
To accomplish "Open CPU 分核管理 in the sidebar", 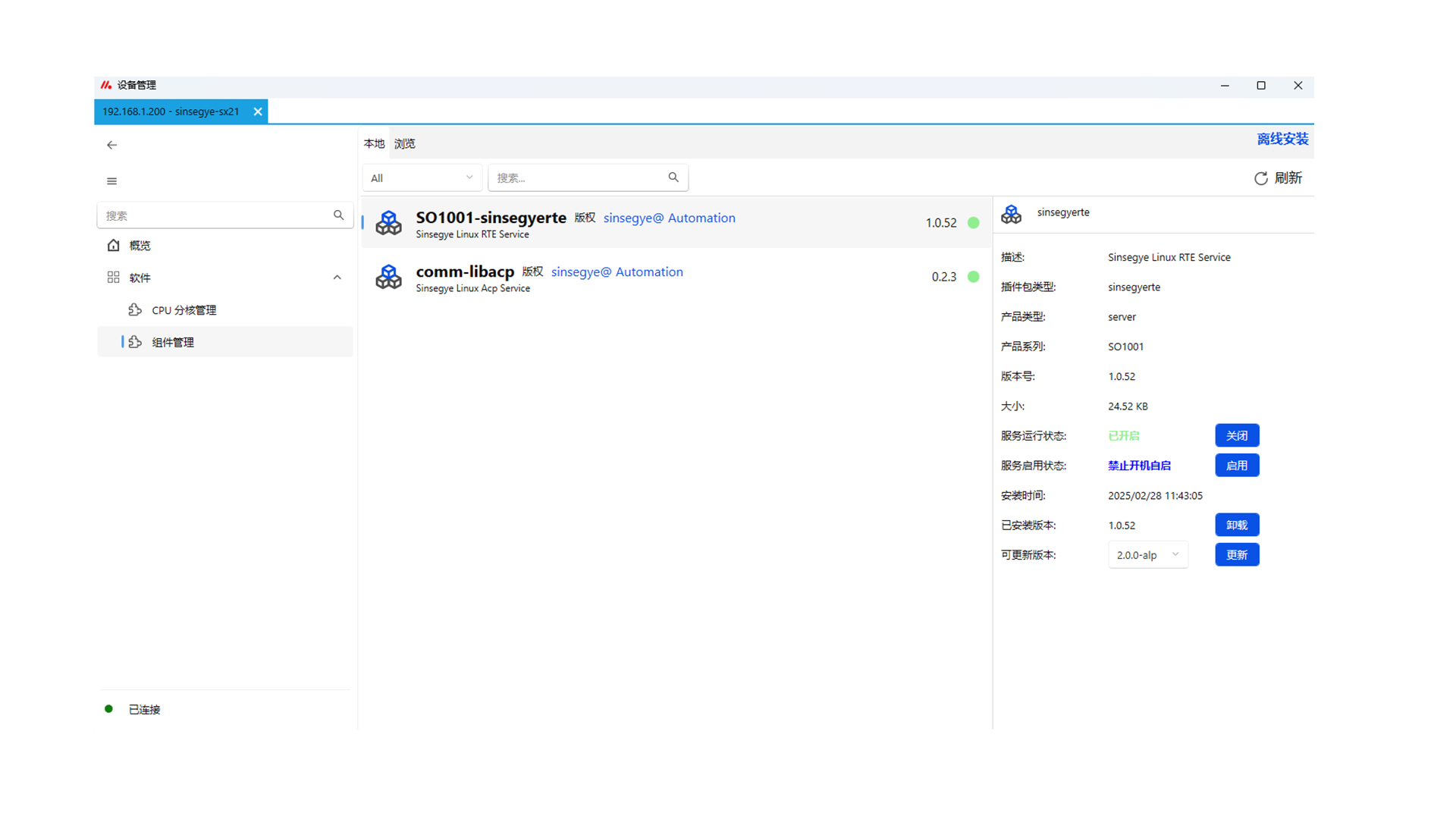I will pos(184,310).
